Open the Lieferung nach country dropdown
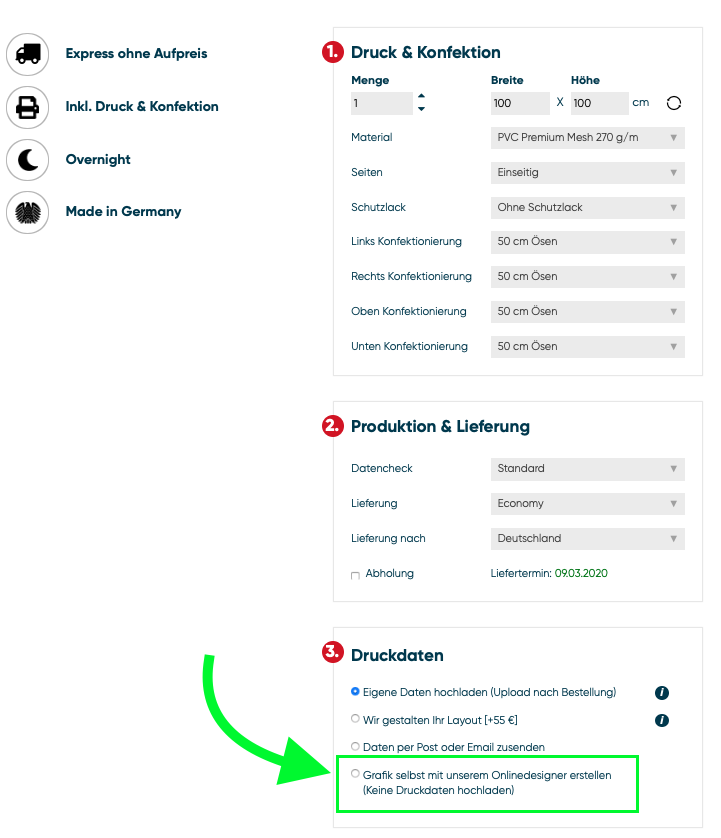Viewport: 721px width, 838px height. click(587, 539)
